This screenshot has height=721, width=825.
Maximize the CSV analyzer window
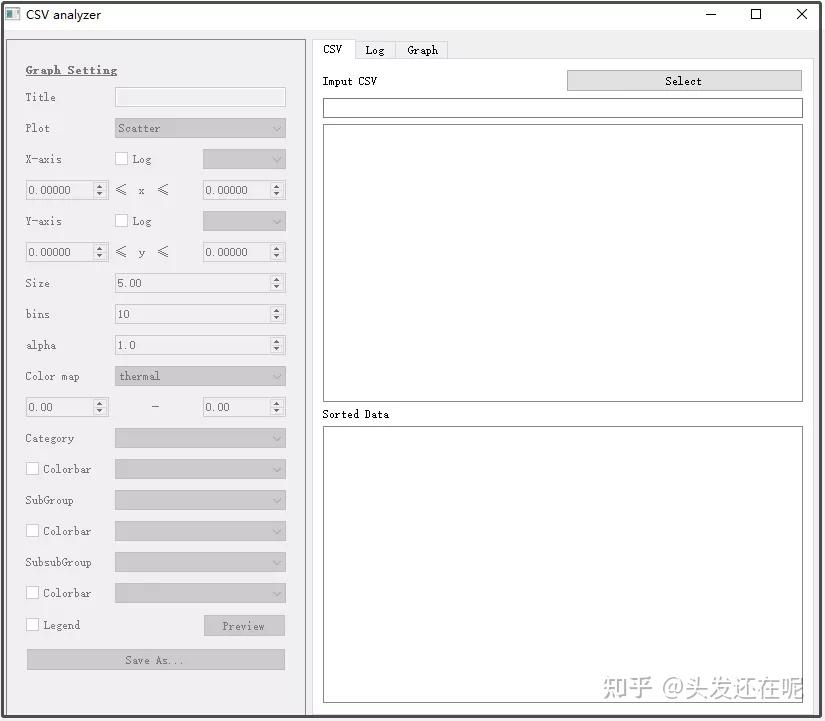[x=756, y=14]
